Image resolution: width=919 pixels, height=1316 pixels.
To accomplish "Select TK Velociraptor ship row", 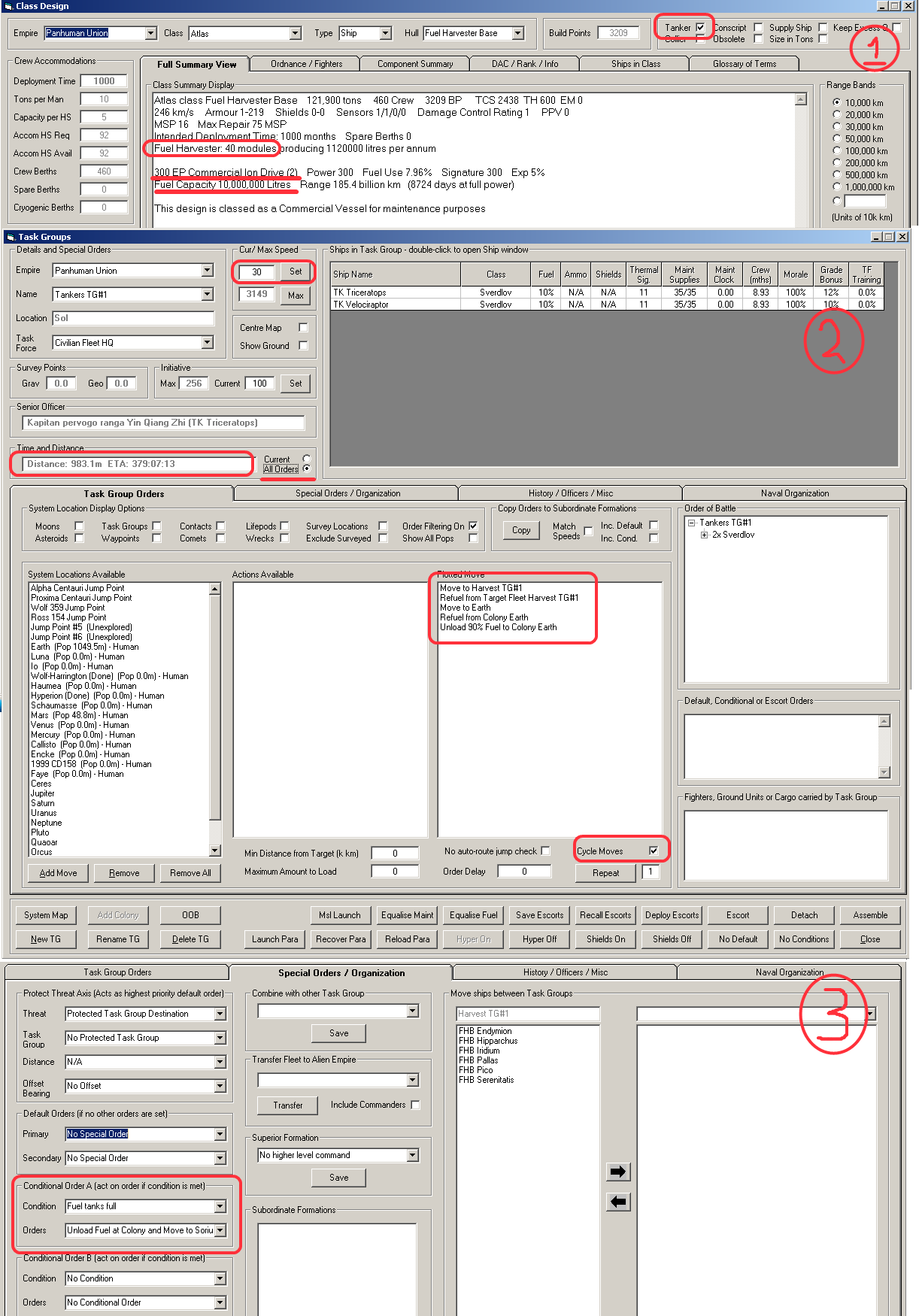I will click(608, 305).
